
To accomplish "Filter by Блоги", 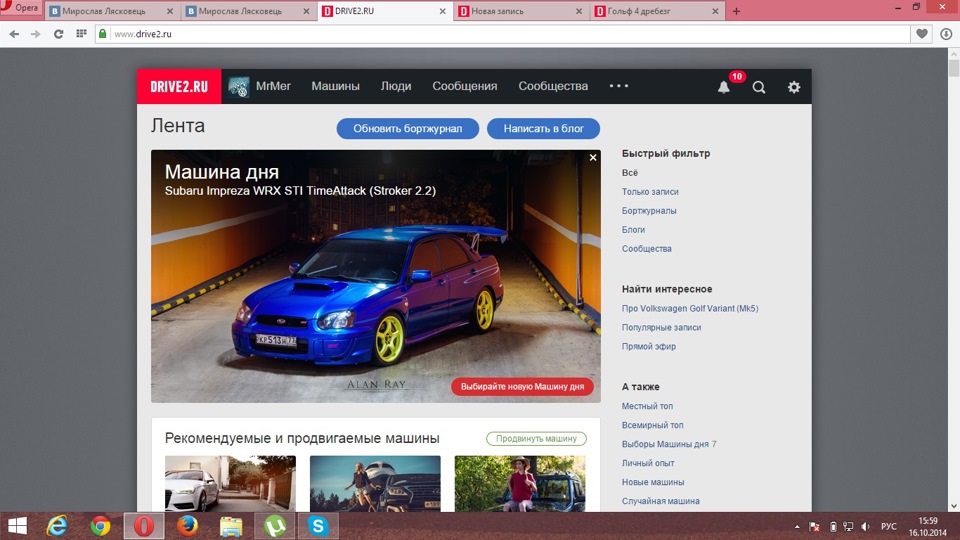I will pyautogui.click(x=634, y=230).
